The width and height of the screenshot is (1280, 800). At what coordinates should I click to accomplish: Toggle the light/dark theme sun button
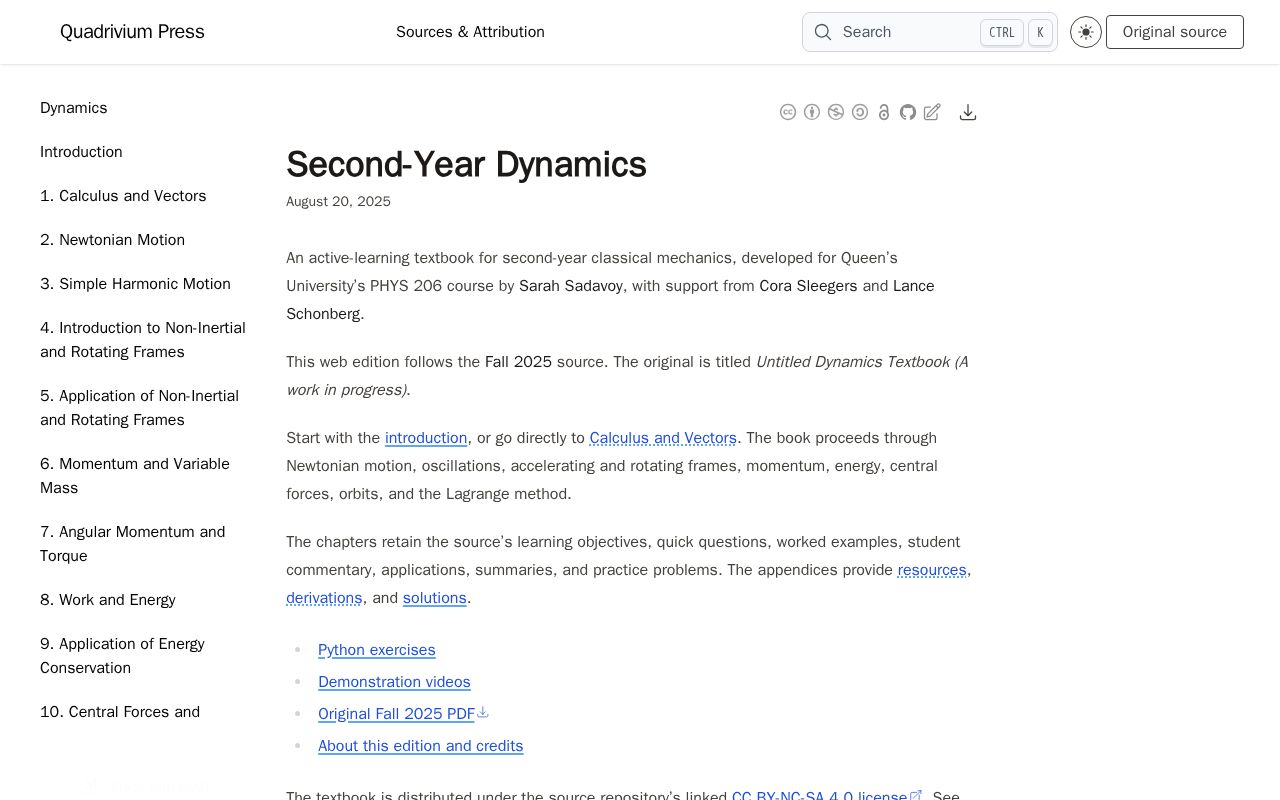click(x=1086, y=32)
